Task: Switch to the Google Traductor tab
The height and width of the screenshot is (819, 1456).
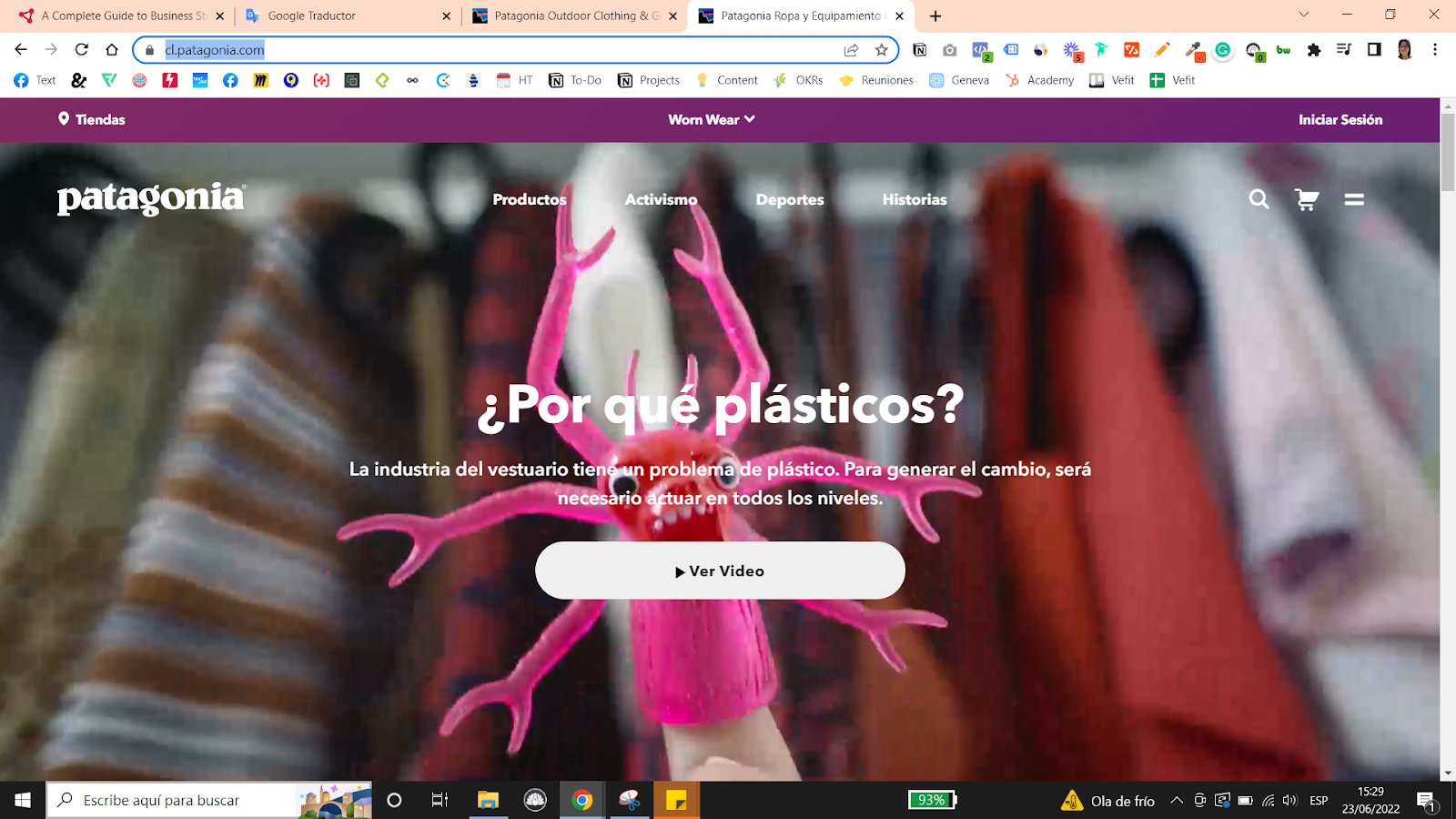Action: pyautogui.click(x=348, y=15)
